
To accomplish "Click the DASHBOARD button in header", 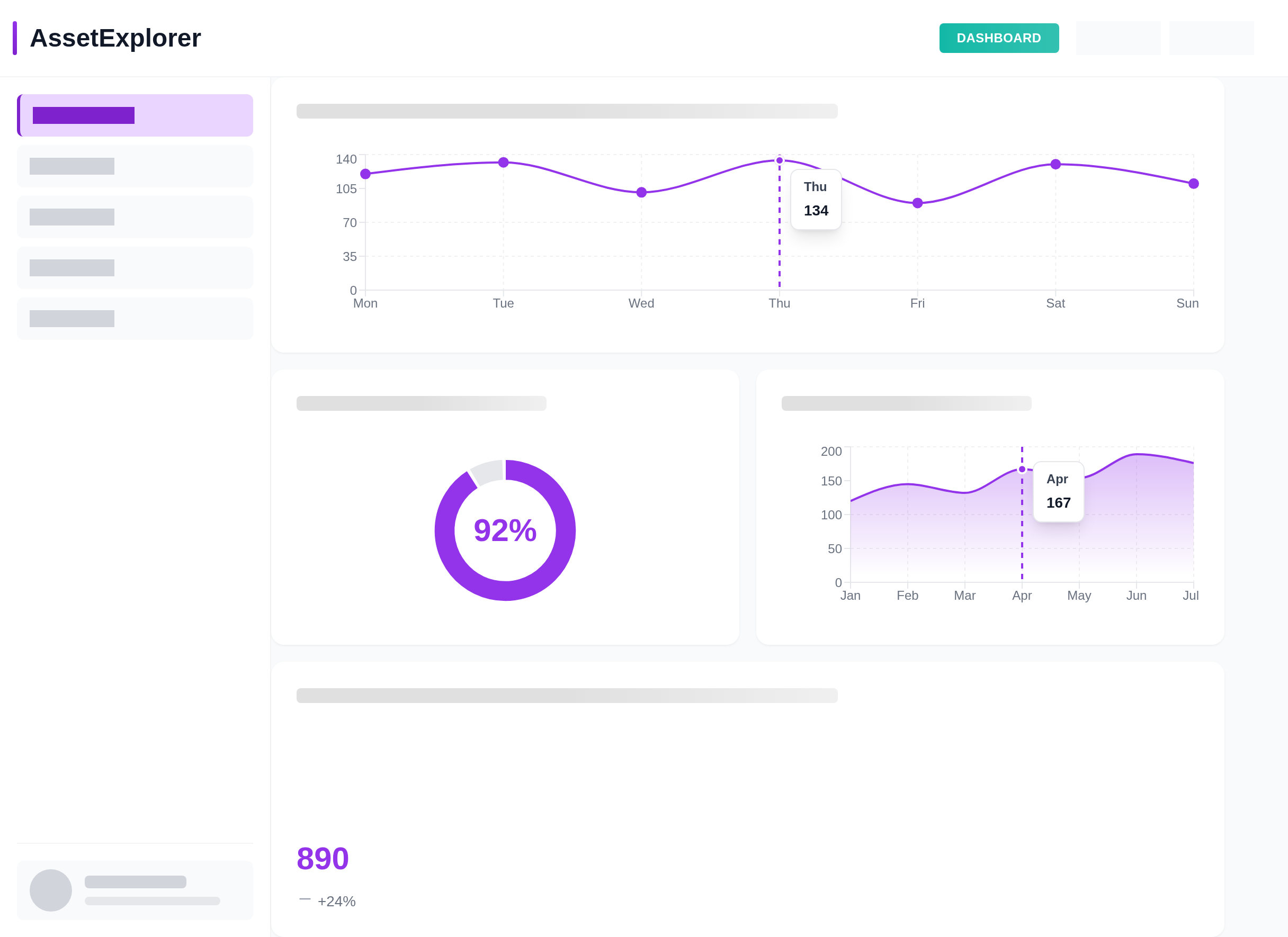I will coord(998,38).
